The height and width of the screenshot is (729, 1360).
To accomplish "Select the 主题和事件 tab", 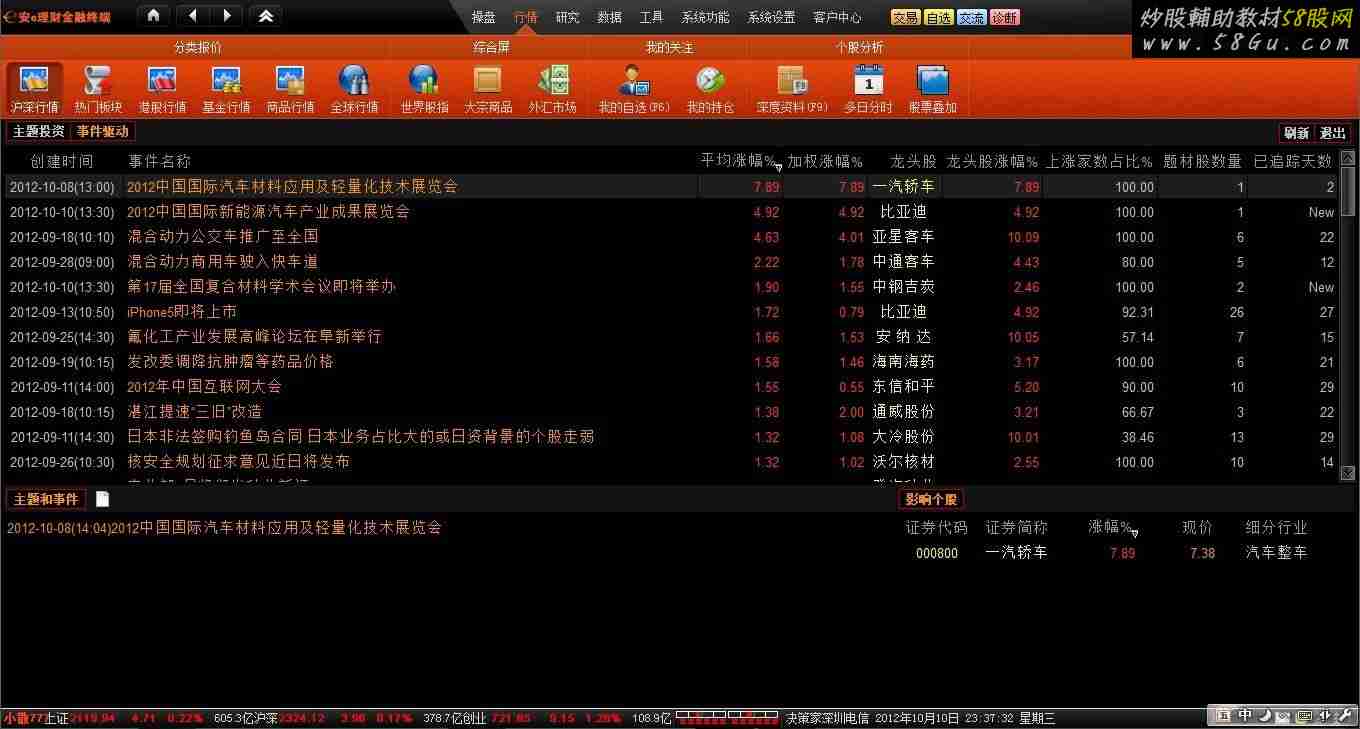I will pos(45,499).
